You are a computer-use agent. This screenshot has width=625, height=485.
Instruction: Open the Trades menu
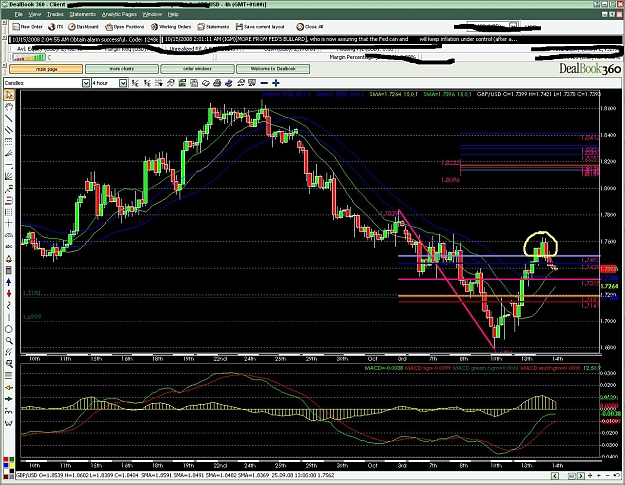click(55, 14)
